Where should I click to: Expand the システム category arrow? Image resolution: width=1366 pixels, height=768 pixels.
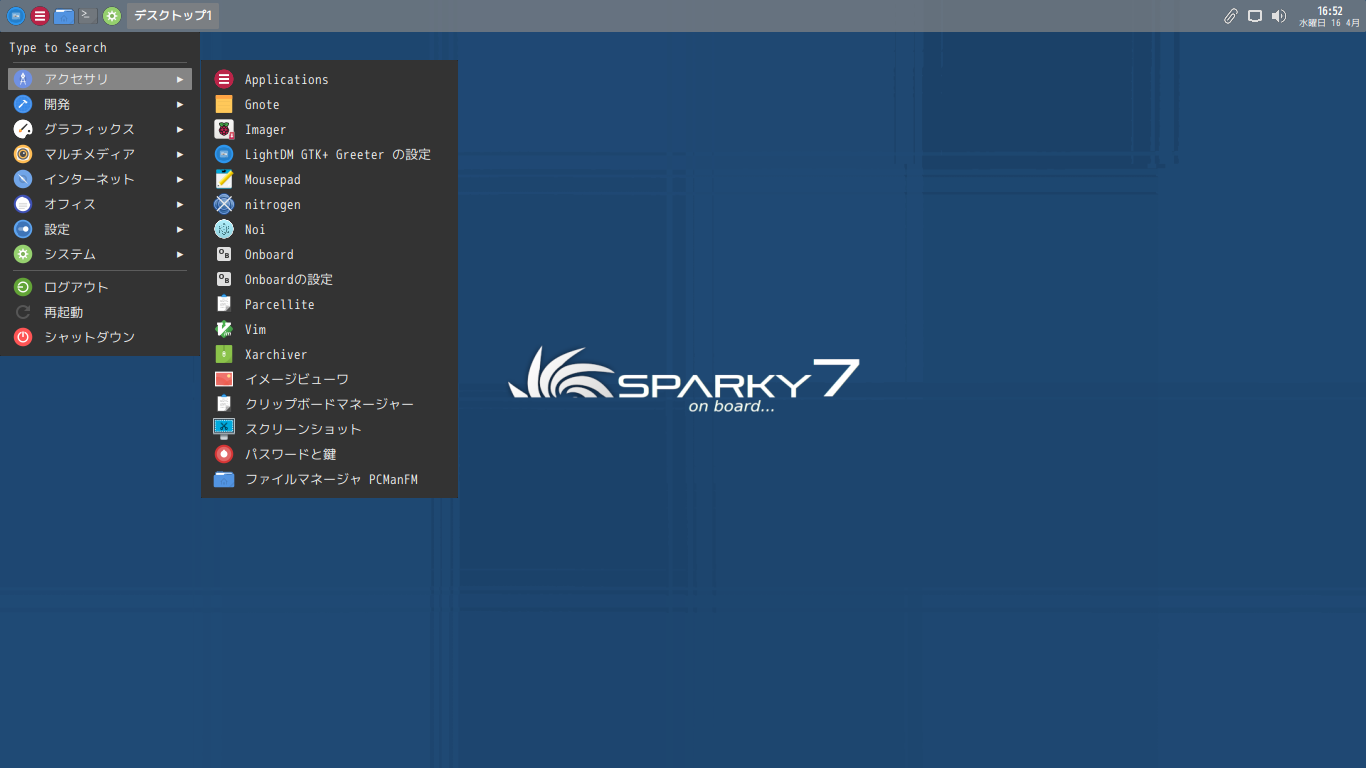coord(180,254)
